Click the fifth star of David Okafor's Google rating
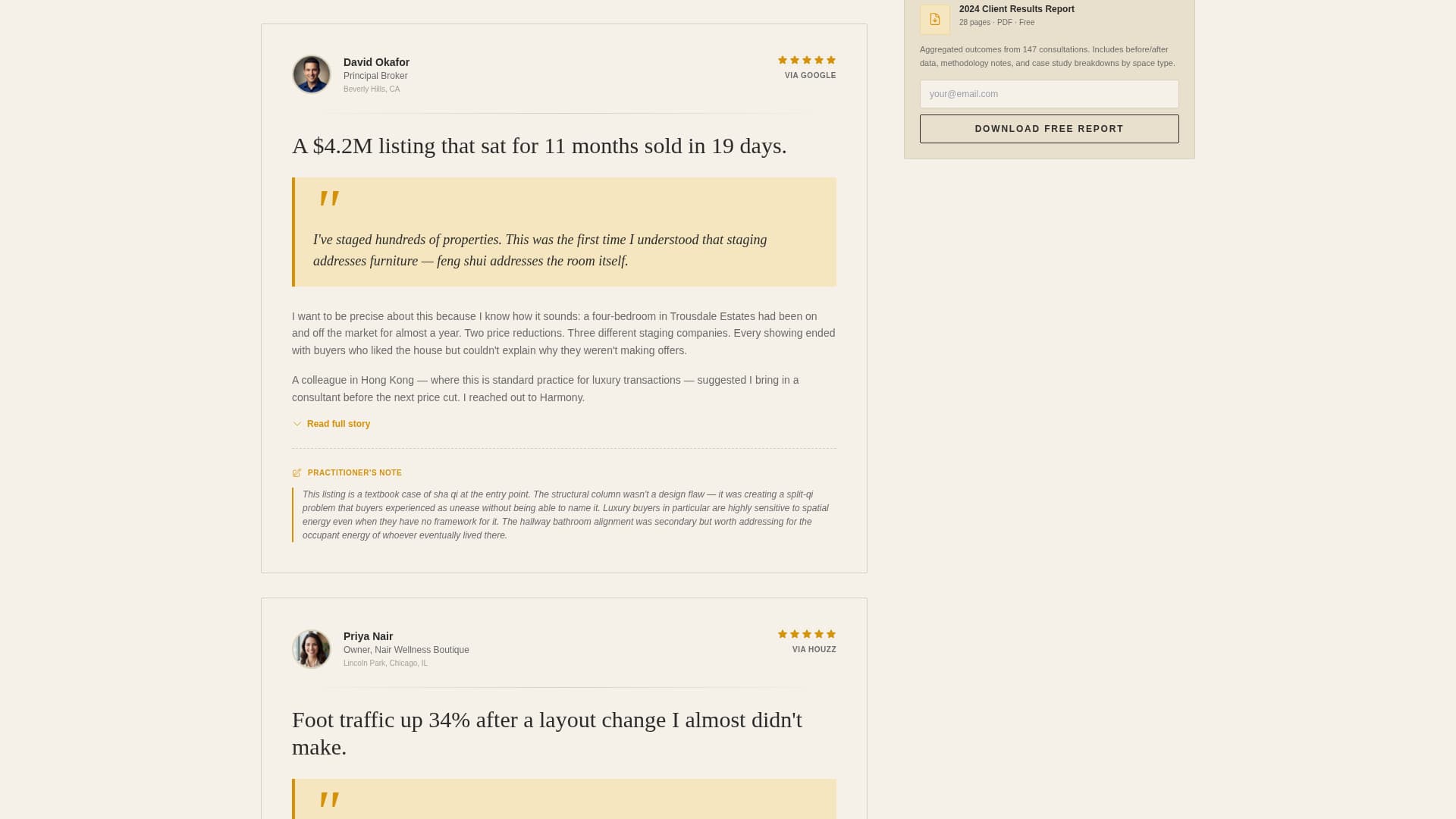Image resolution: width=1456 pixels, height=819 pixels. 832,59
